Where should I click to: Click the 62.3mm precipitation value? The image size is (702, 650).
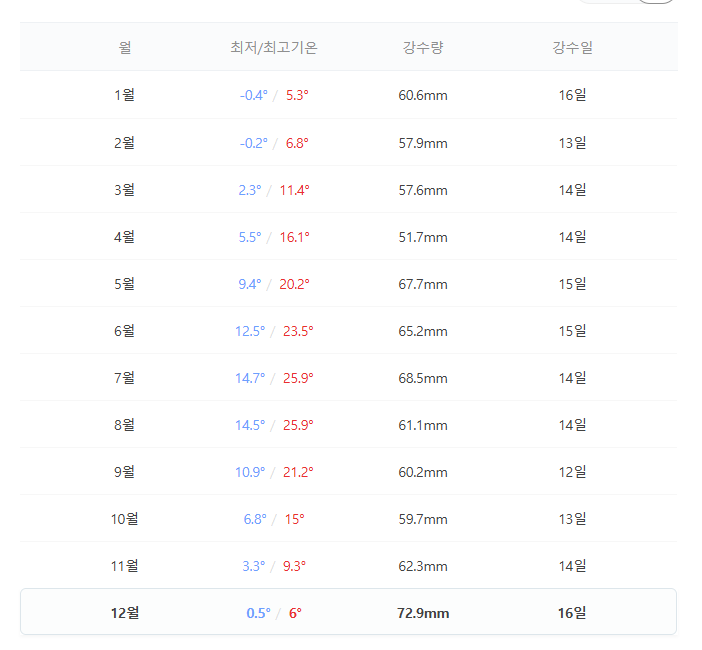[423, 566]
